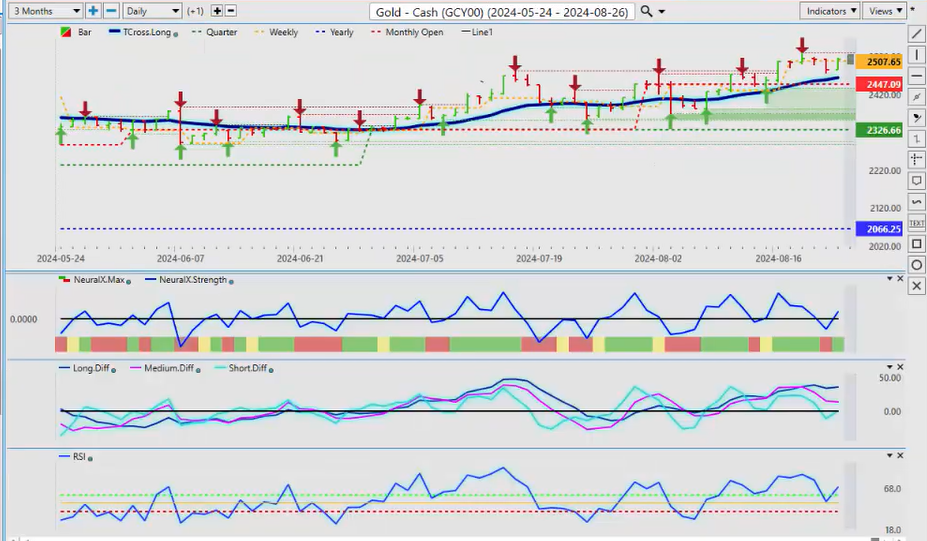
Task: Select the vertical line drawing tool
Action: [x=917, y=54]
